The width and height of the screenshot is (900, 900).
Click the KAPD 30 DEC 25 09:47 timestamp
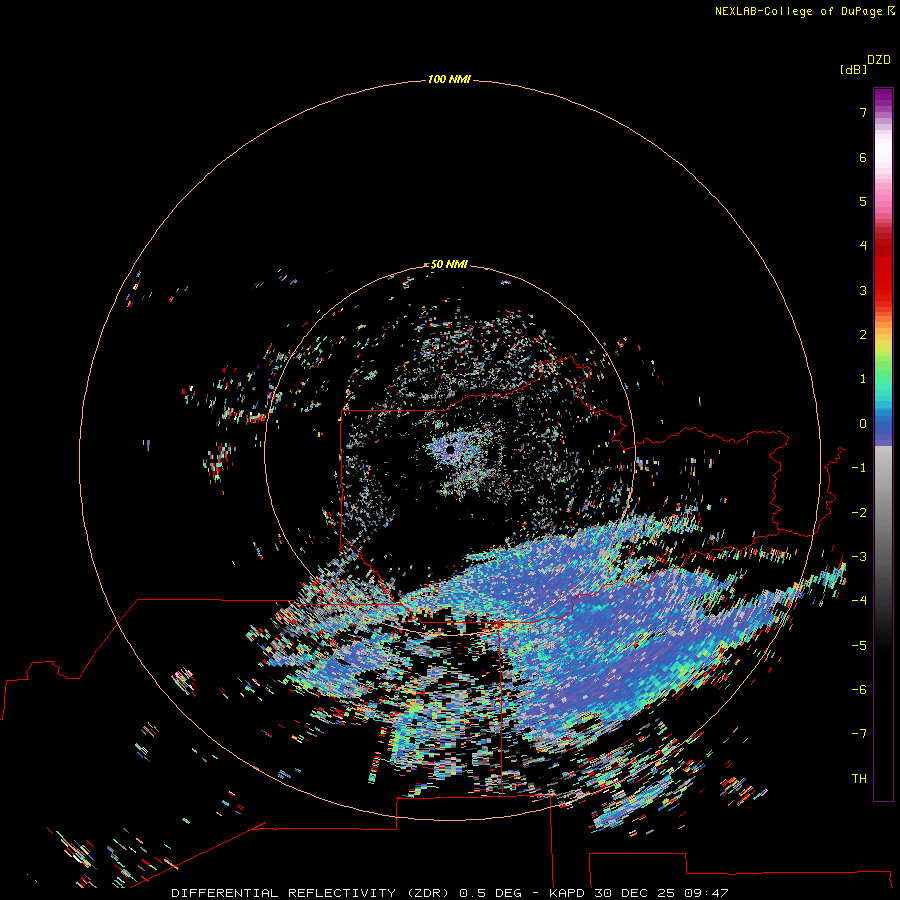click(639, 893)
